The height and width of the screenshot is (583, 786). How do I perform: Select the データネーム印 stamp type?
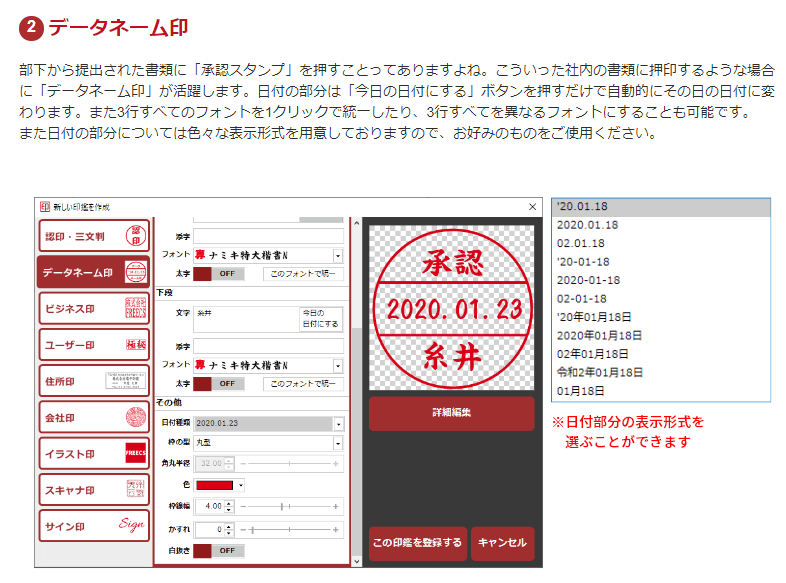[93, 272]
